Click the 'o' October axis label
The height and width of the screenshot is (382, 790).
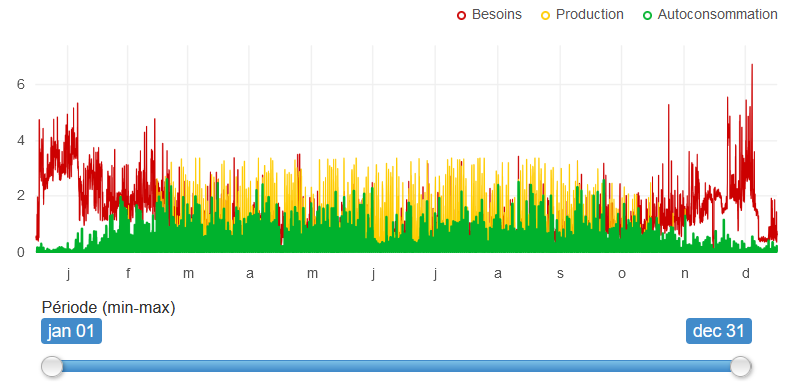click(622, 274)
